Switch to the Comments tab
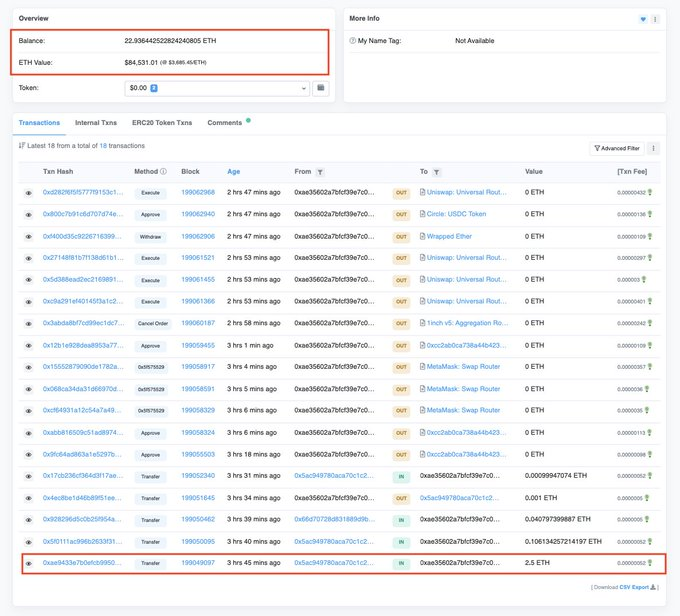Image resolution: width=680 pixels, height=616 pixels. [x=224, y=123]
